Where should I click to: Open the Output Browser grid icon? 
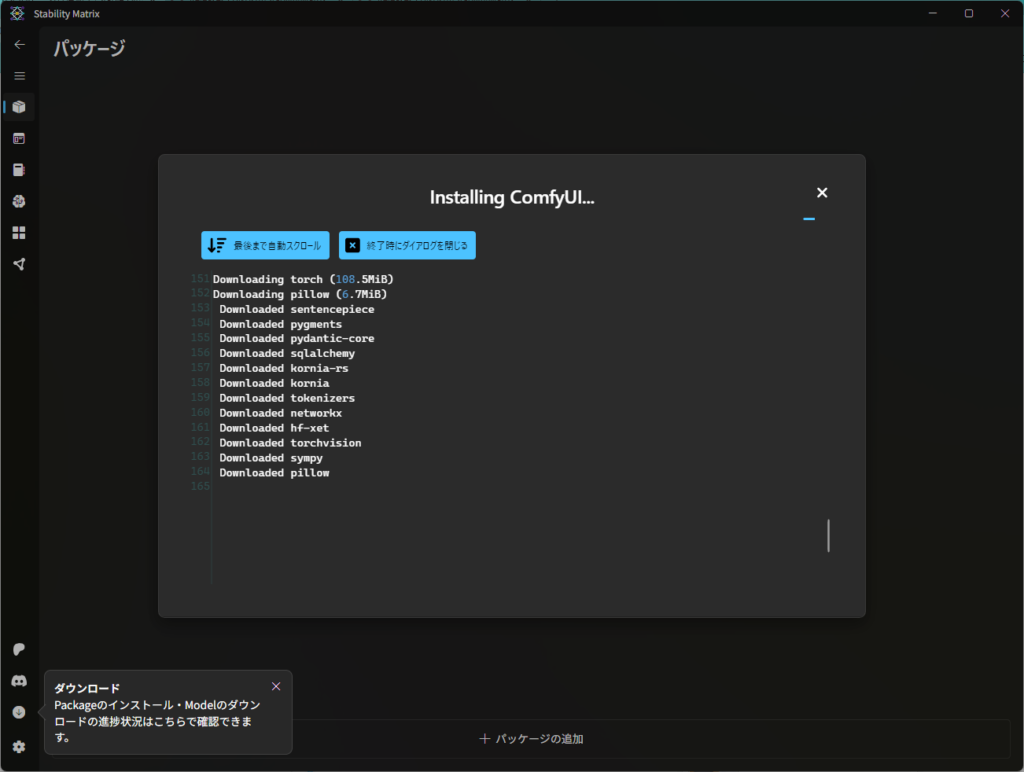[x=19, y=233]
